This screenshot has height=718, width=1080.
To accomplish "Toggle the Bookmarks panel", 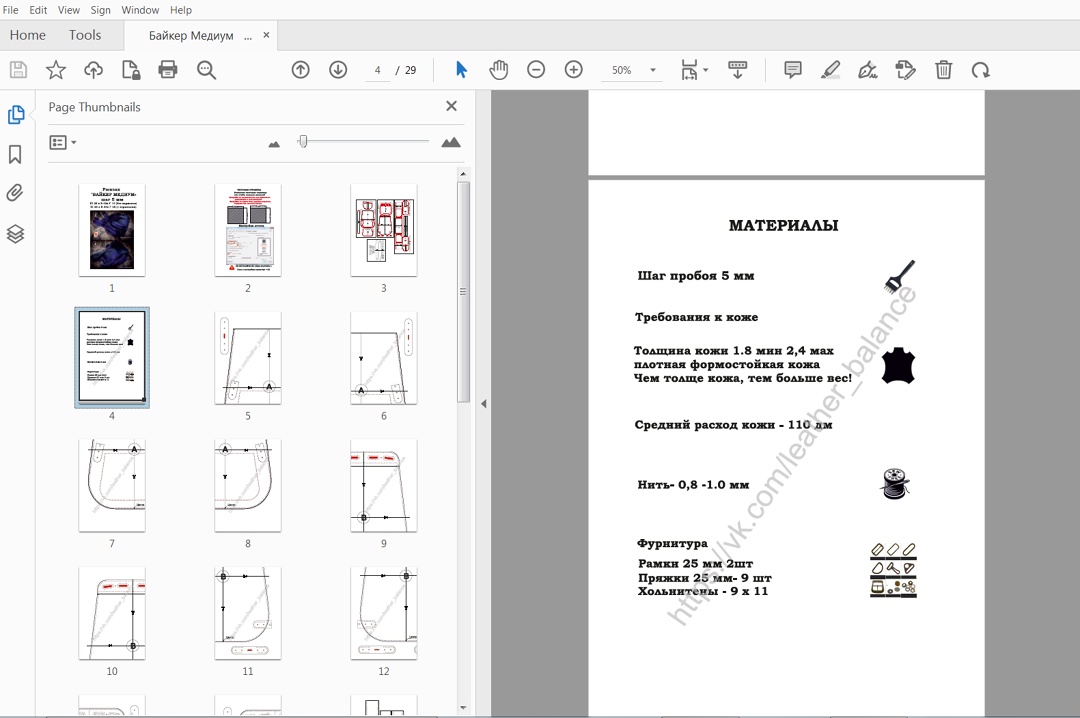I will (16, 154).
